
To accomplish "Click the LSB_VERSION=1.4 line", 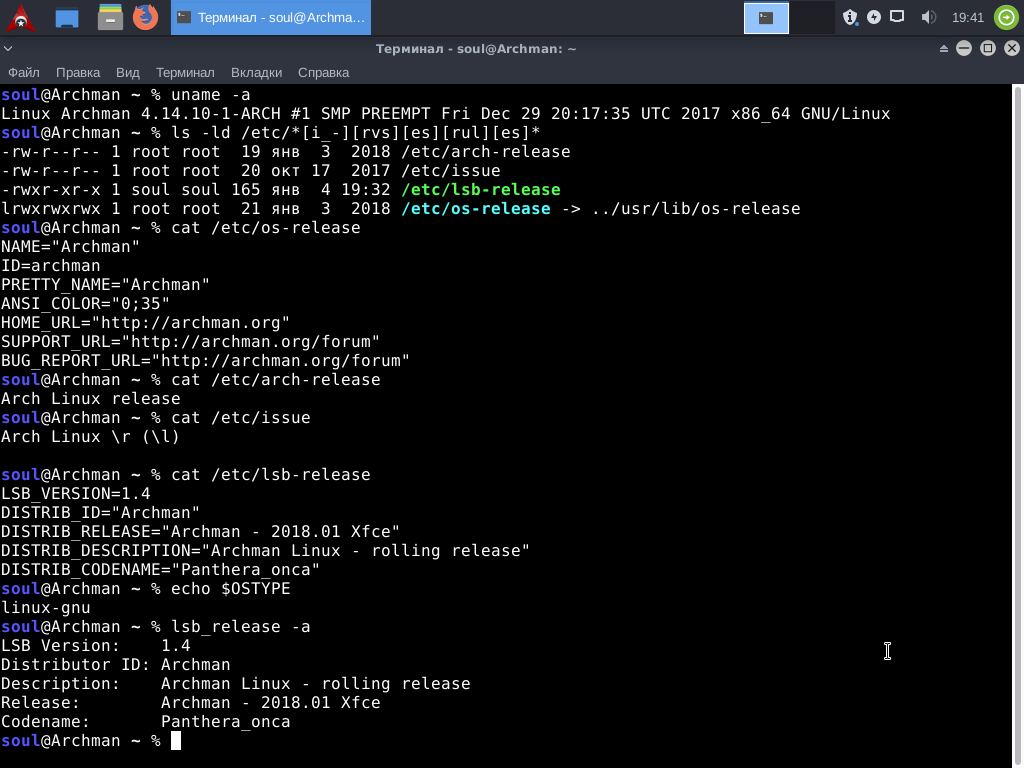I will 75,494.
